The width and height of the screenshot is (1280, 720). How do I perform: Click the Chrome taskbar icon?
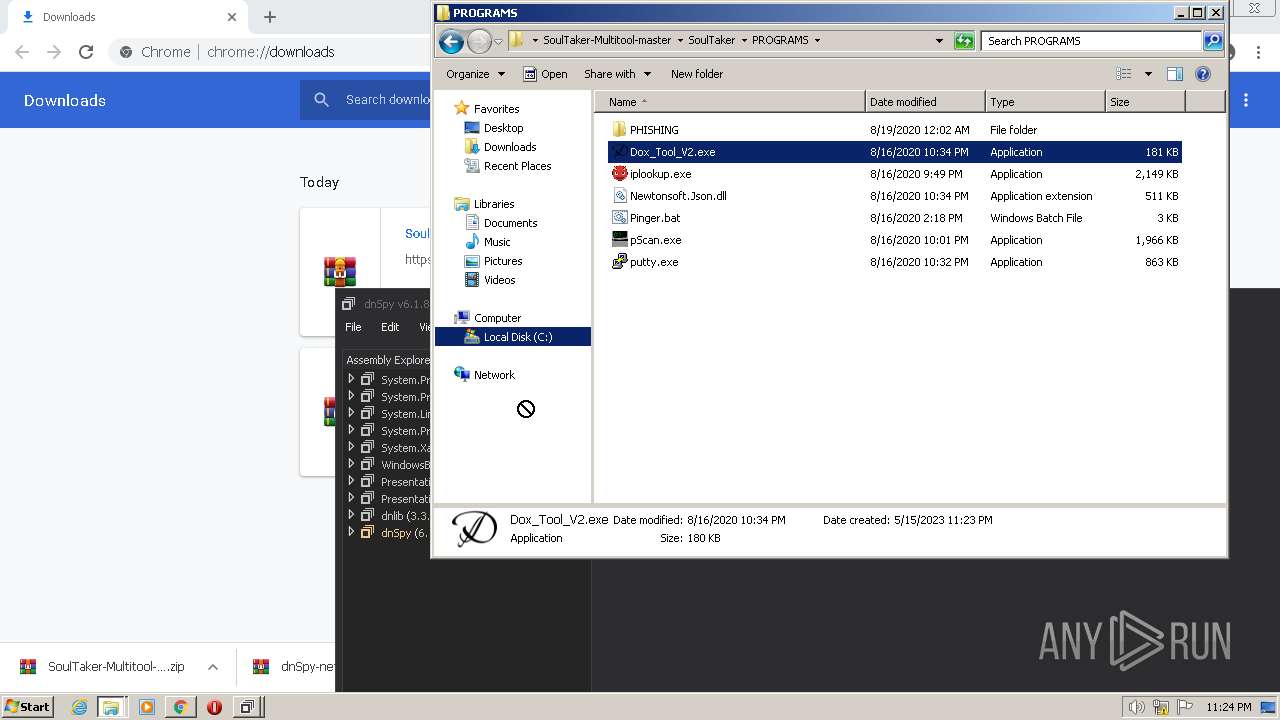[x=180, y=707]
